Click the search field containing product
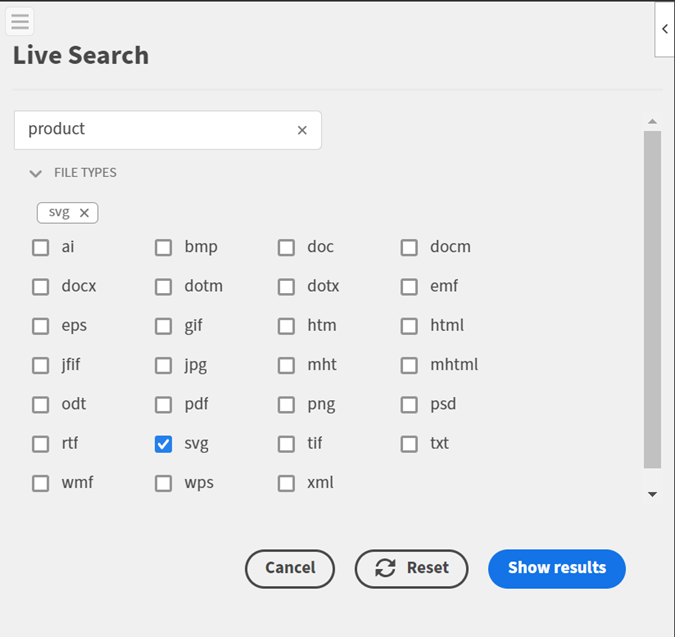This screenshot has height=637, width=675. (x=167, y=130)
